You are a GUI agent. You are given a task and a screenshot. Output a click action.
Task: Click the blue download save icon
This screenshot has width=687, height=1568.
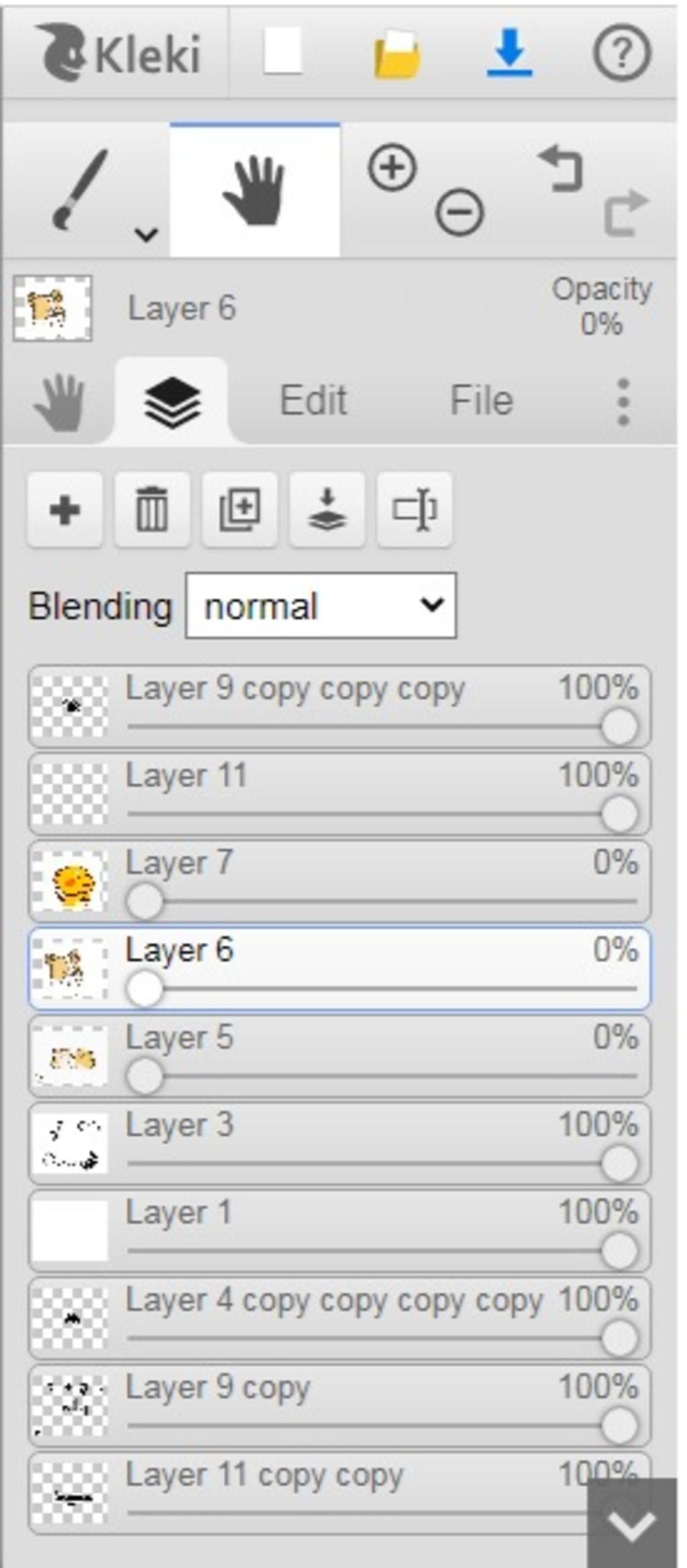[x=510, y=52]
